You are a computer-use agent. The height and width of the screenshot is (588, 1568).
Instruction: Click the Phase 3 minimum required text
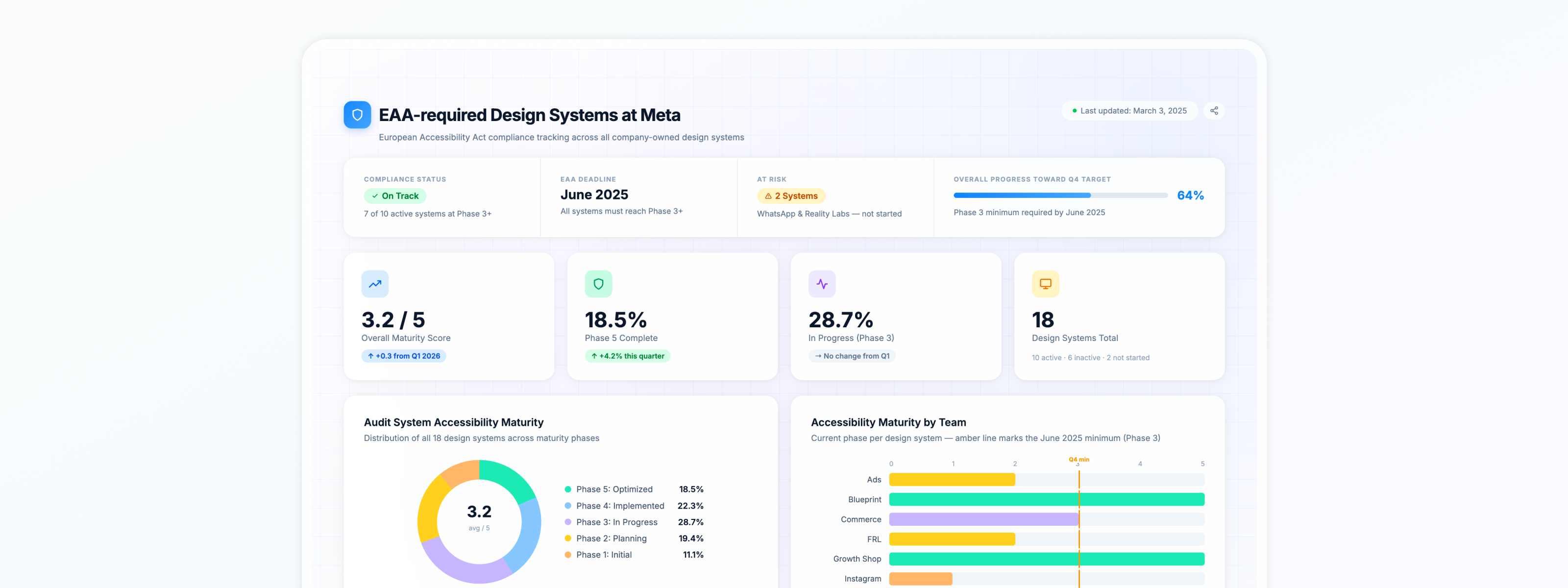pos(1029,213)
